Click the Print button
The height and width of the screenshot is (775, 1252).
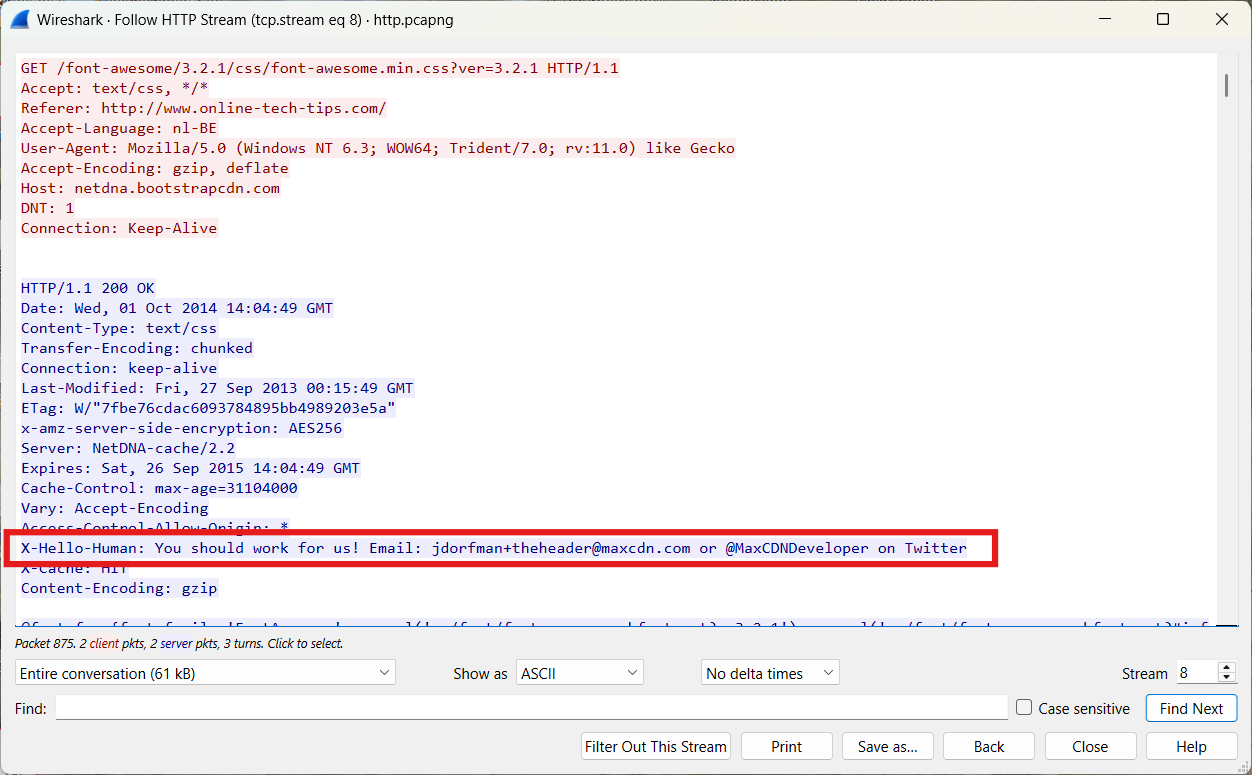pos(786,746)
